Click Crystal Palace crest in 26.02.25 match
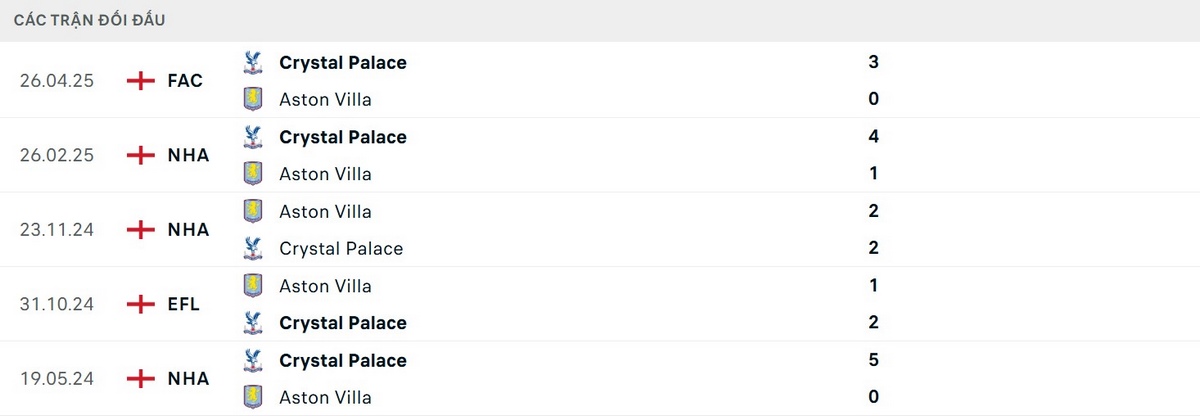Viewport: 1200px width, 416px height. pos(253,137)
